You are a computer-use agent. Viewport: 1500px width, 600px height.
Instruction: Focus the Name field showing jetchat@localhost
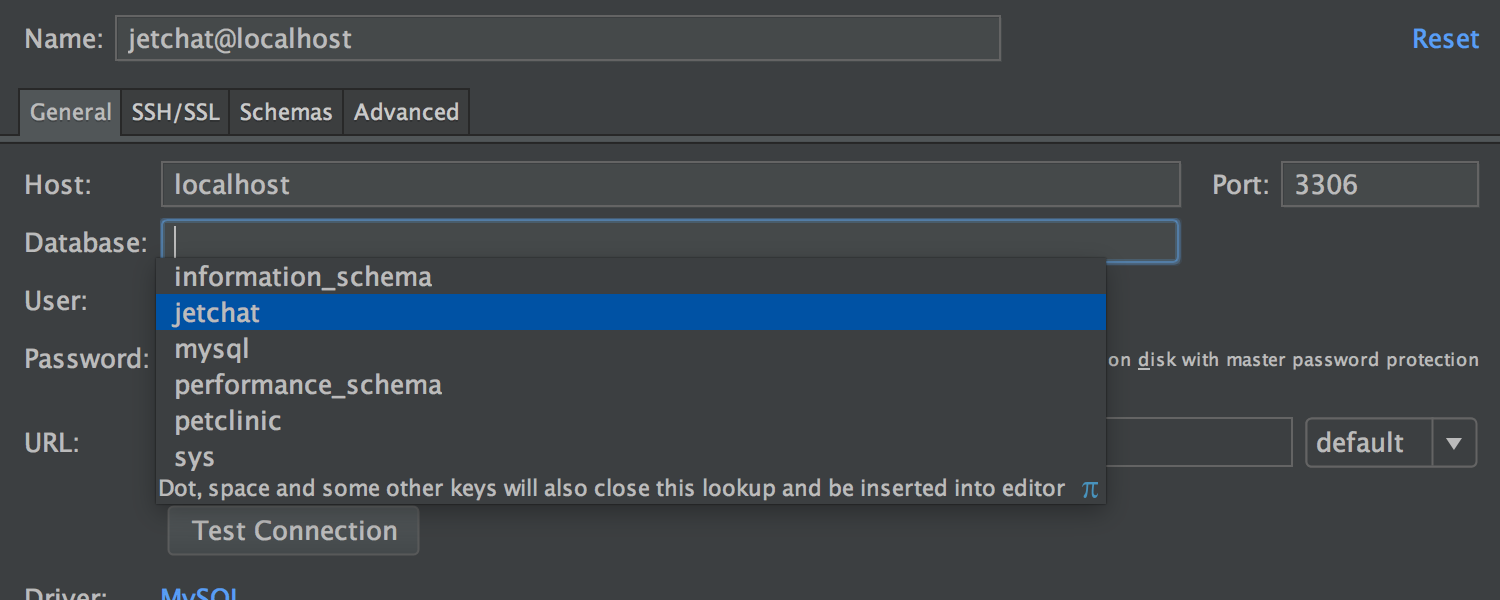(x=558, y=38)
